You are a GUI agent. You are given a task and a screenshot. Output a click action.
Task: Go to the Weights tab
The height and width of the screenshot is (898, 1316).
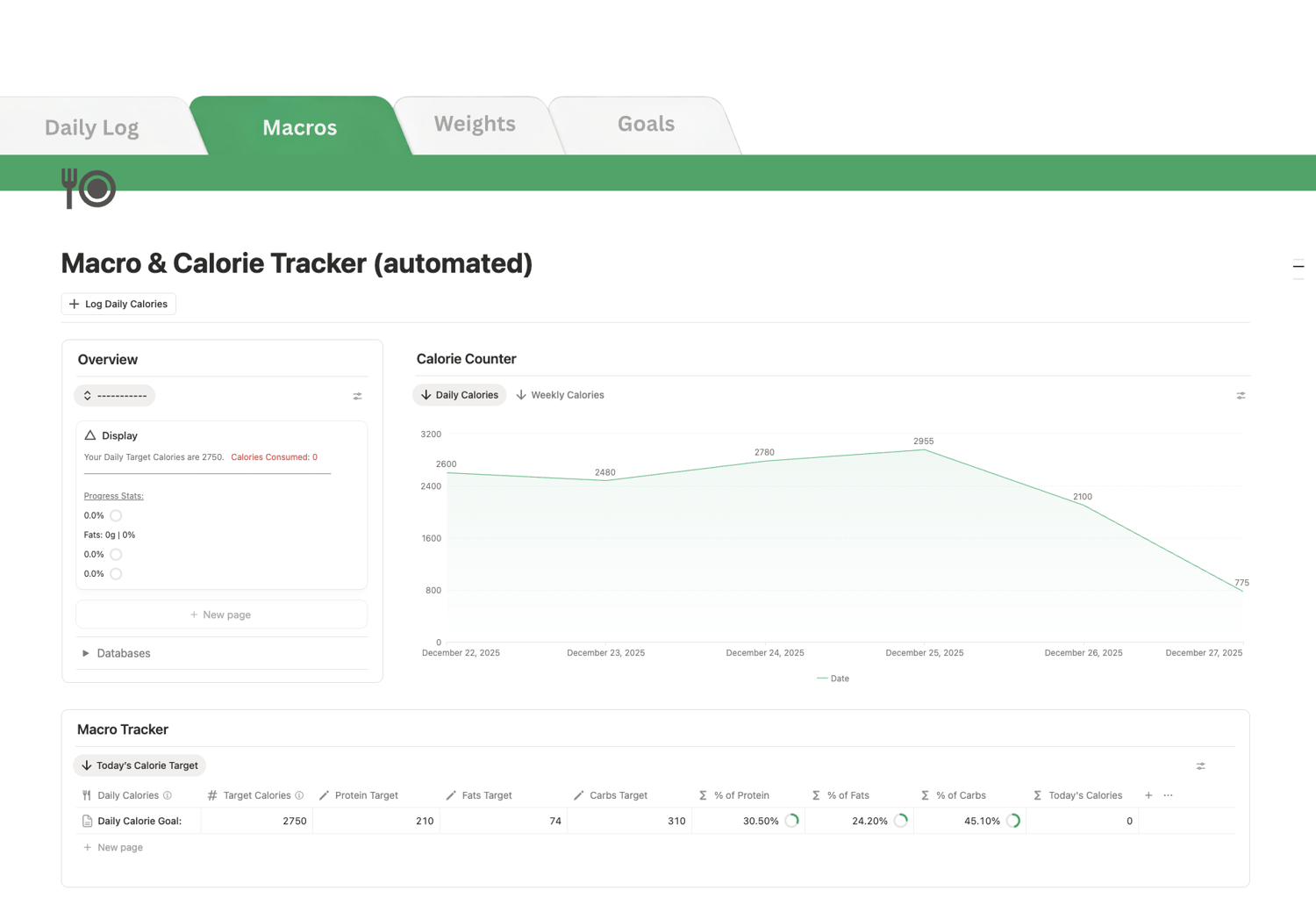(475, 124)
